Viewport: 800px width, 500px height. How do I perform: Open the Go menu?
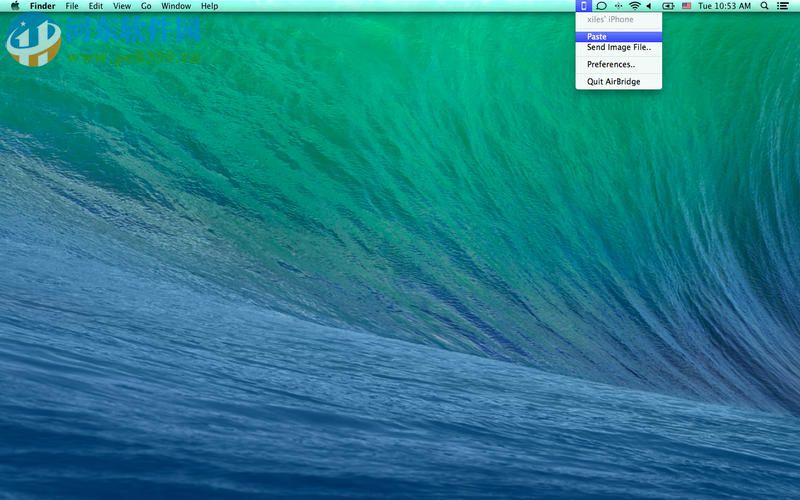[x=146, y=6]
